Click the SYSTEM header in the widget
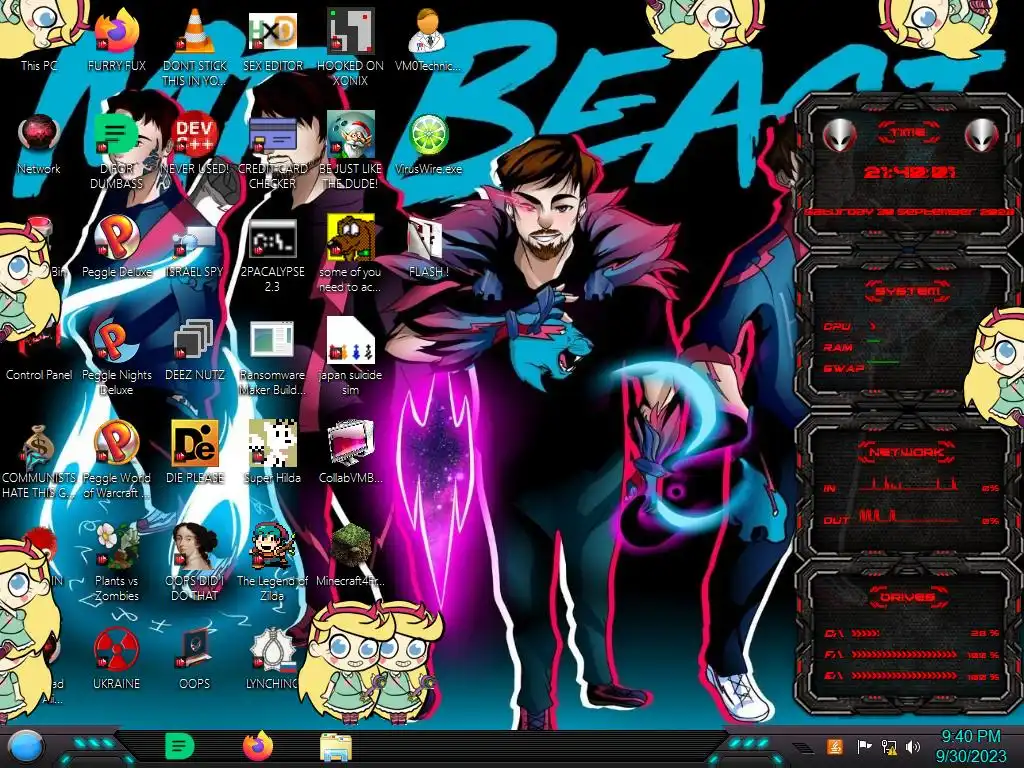Image resolution: width=1024 pixels, height=768 pixels. coord(908,291)
